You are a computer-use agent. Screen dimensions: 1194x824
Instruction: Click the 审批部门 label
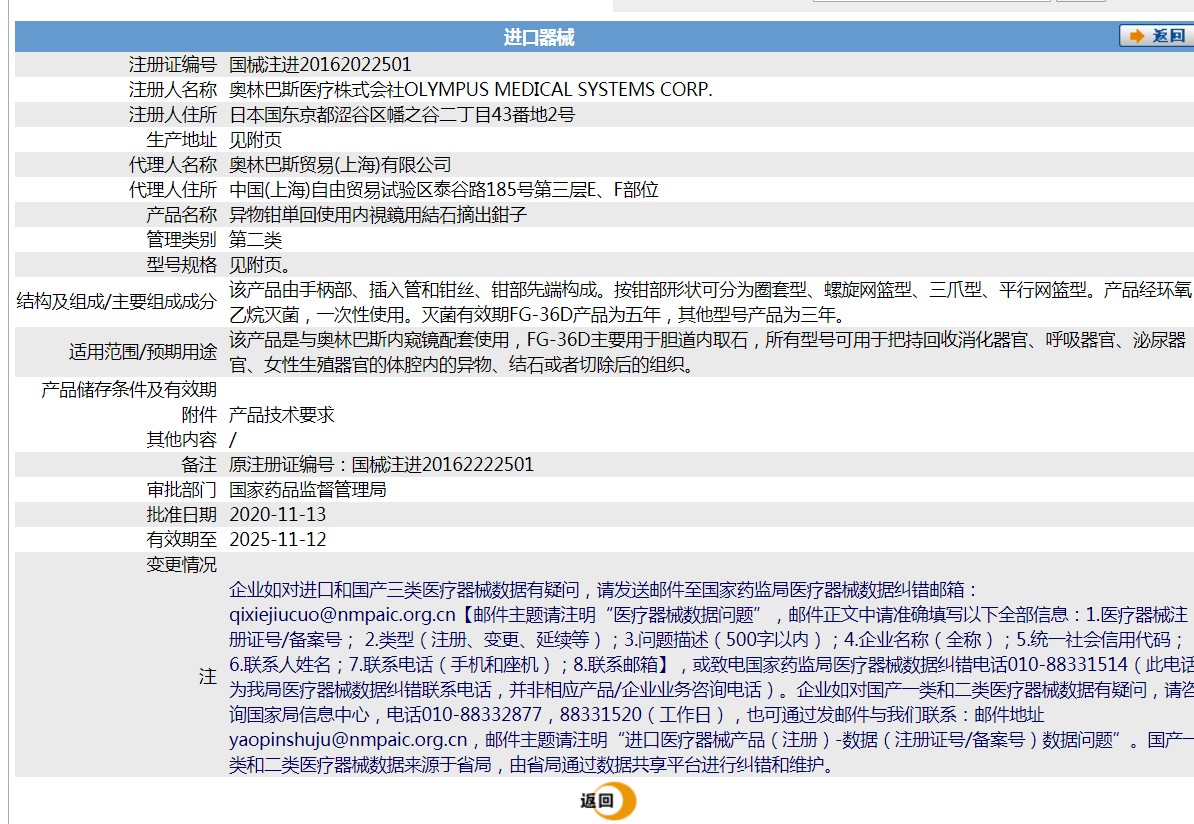[x=181, y=490]
